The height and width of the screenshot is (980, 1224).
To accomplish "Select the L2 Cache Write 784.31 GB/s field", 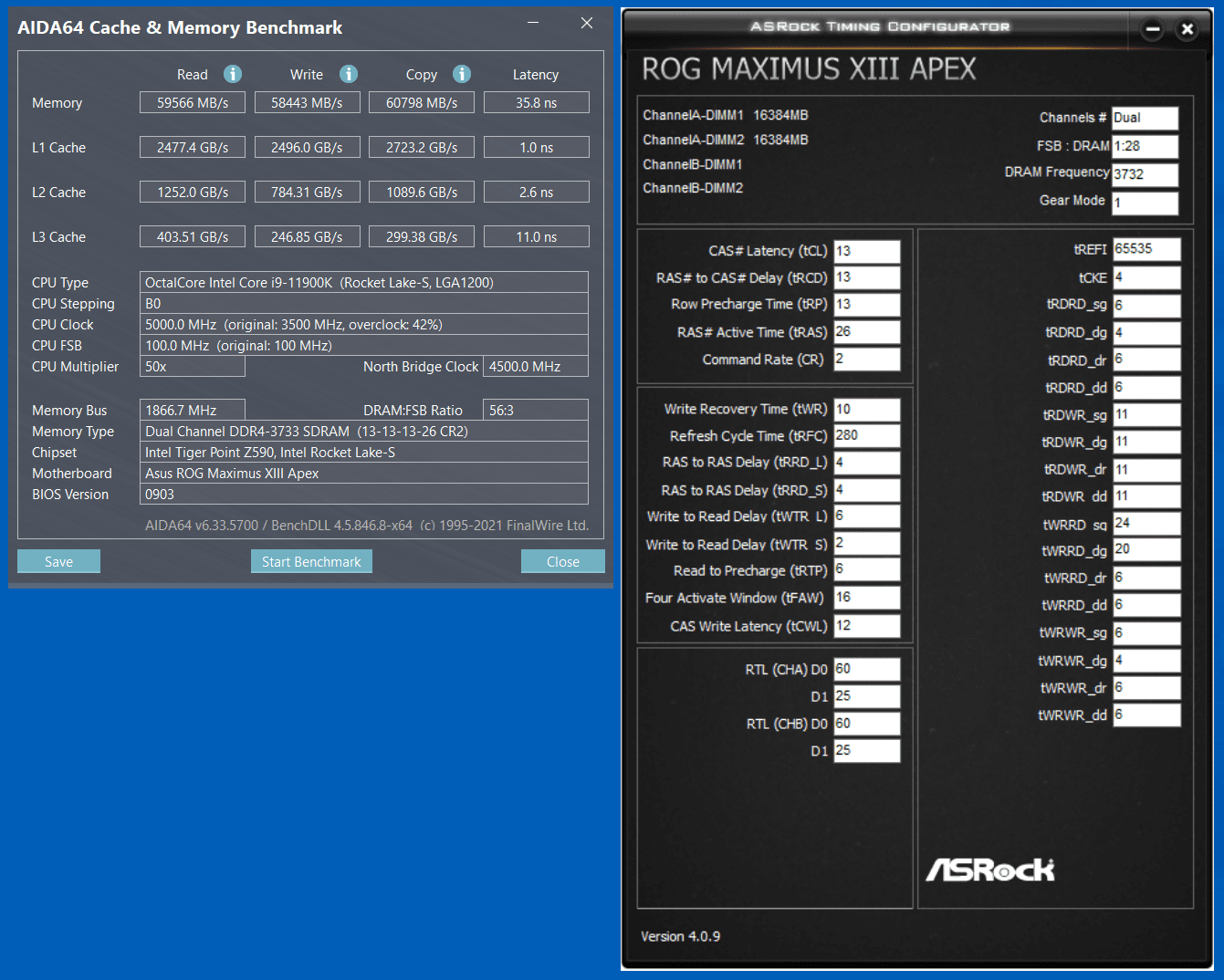I will tap(307, 192).
